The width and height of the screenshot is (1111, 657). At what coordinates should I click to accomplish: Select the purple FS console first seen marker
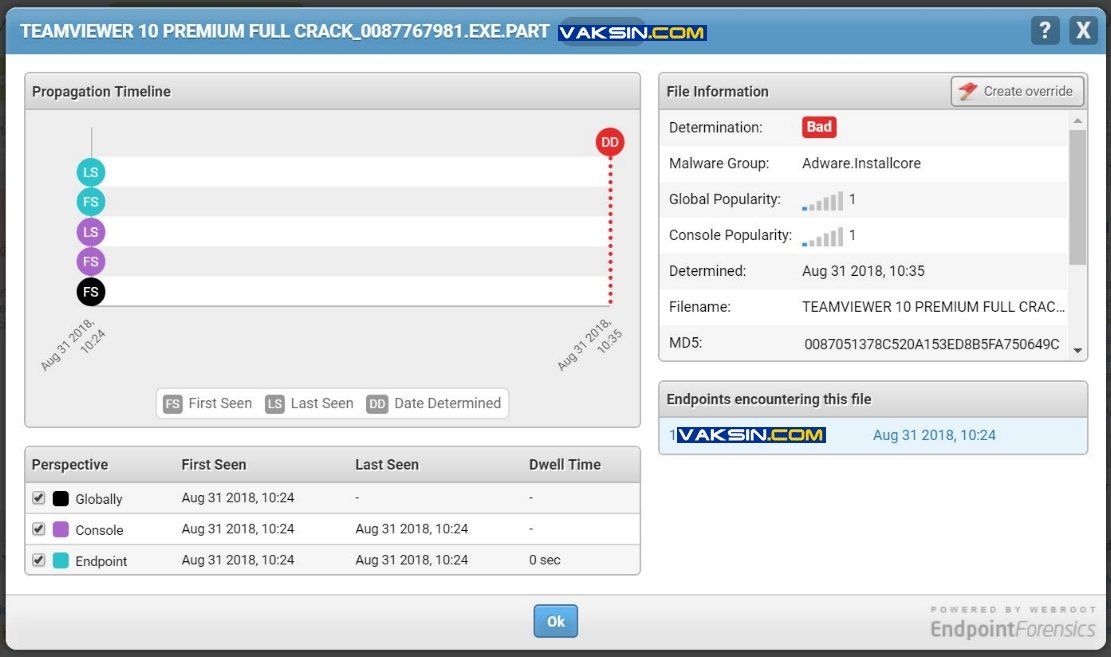pyautogui.click(x=91, y=262)
